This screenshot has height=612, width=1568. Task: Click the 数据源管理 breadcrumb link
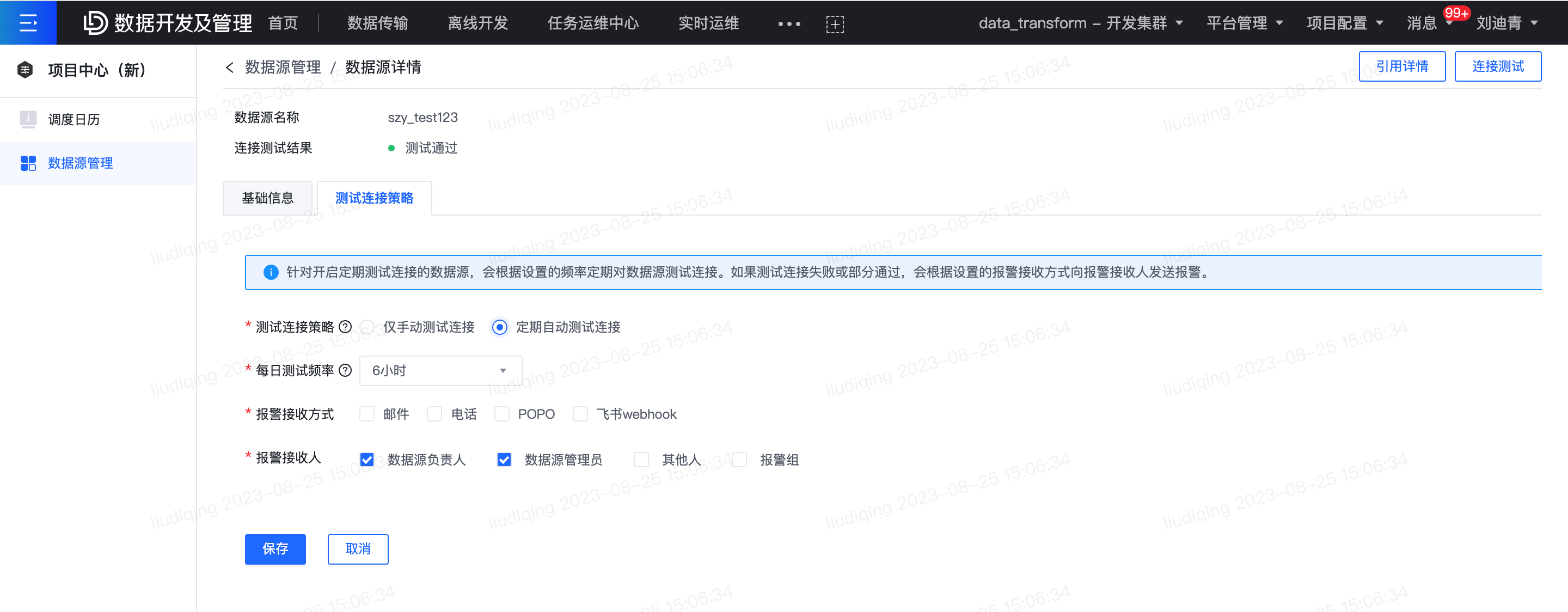[283, 67]
